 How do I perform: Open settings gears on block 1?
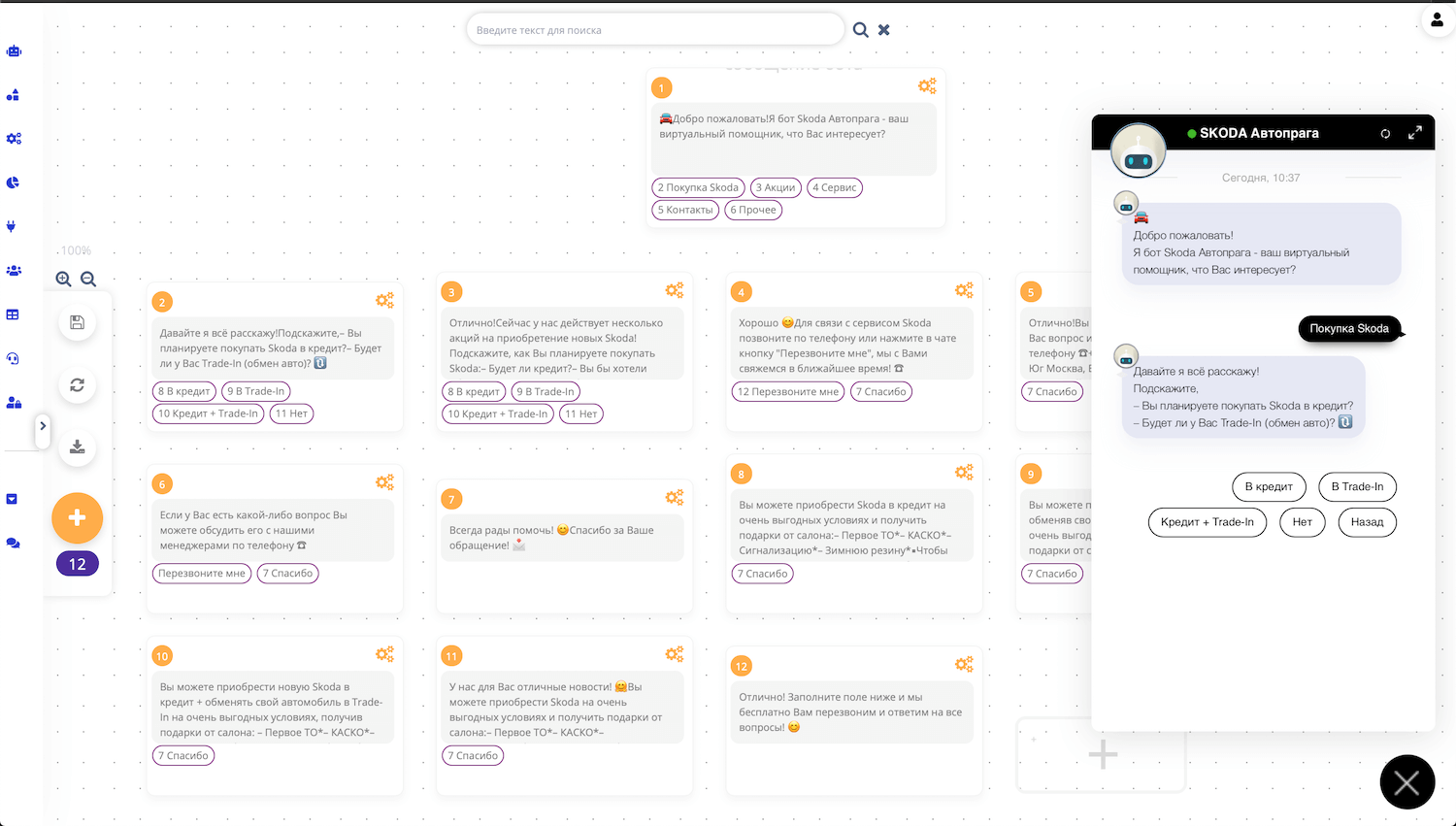click(927, 86)
